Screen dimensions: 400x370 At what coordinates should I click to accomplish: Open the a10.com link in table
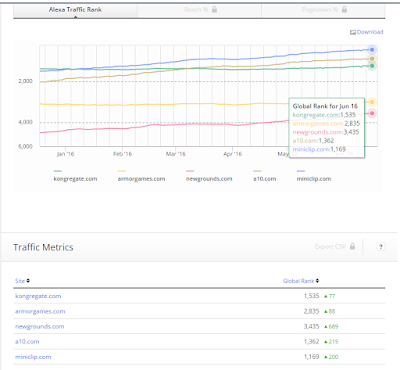click(x=27, y=342)
